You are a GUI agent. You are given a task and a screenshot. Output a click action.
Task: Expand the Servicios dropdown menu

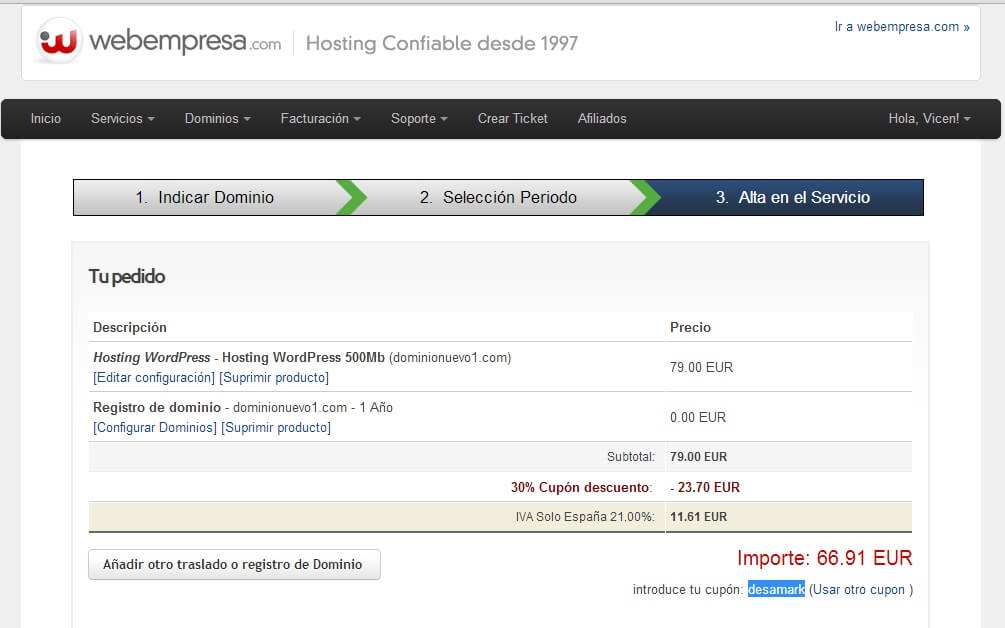coord(122,119)
